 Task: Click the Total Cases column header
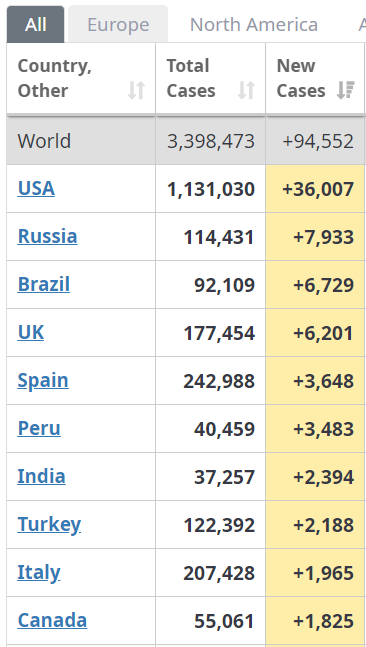point(210,78)
